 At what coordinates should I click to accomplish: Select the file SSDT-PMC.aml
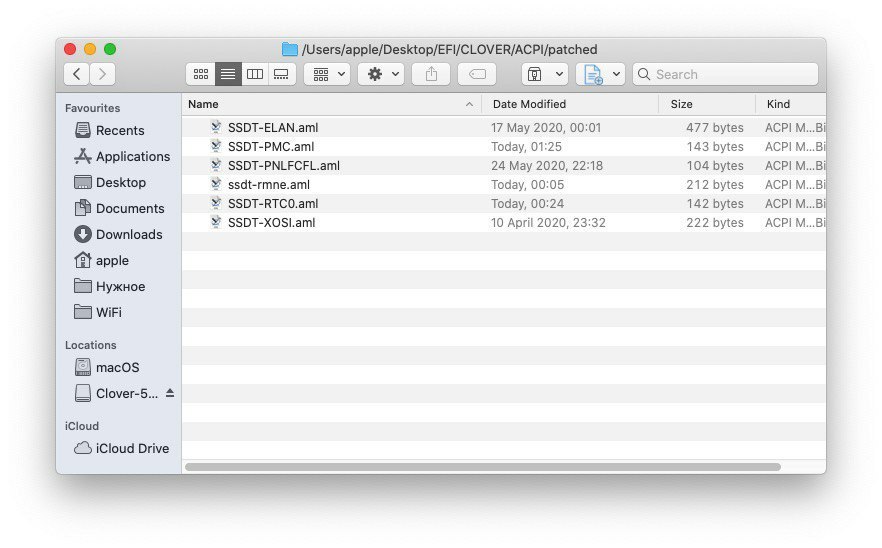tap(271, 147)
